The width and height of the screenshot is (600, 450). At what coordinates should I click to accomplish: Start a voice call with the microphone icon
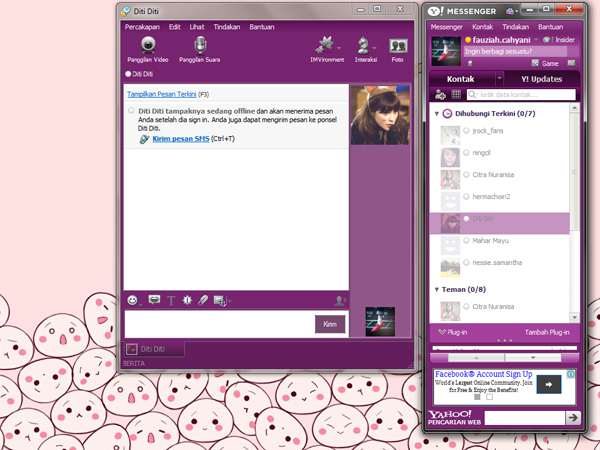click(200, 45)
